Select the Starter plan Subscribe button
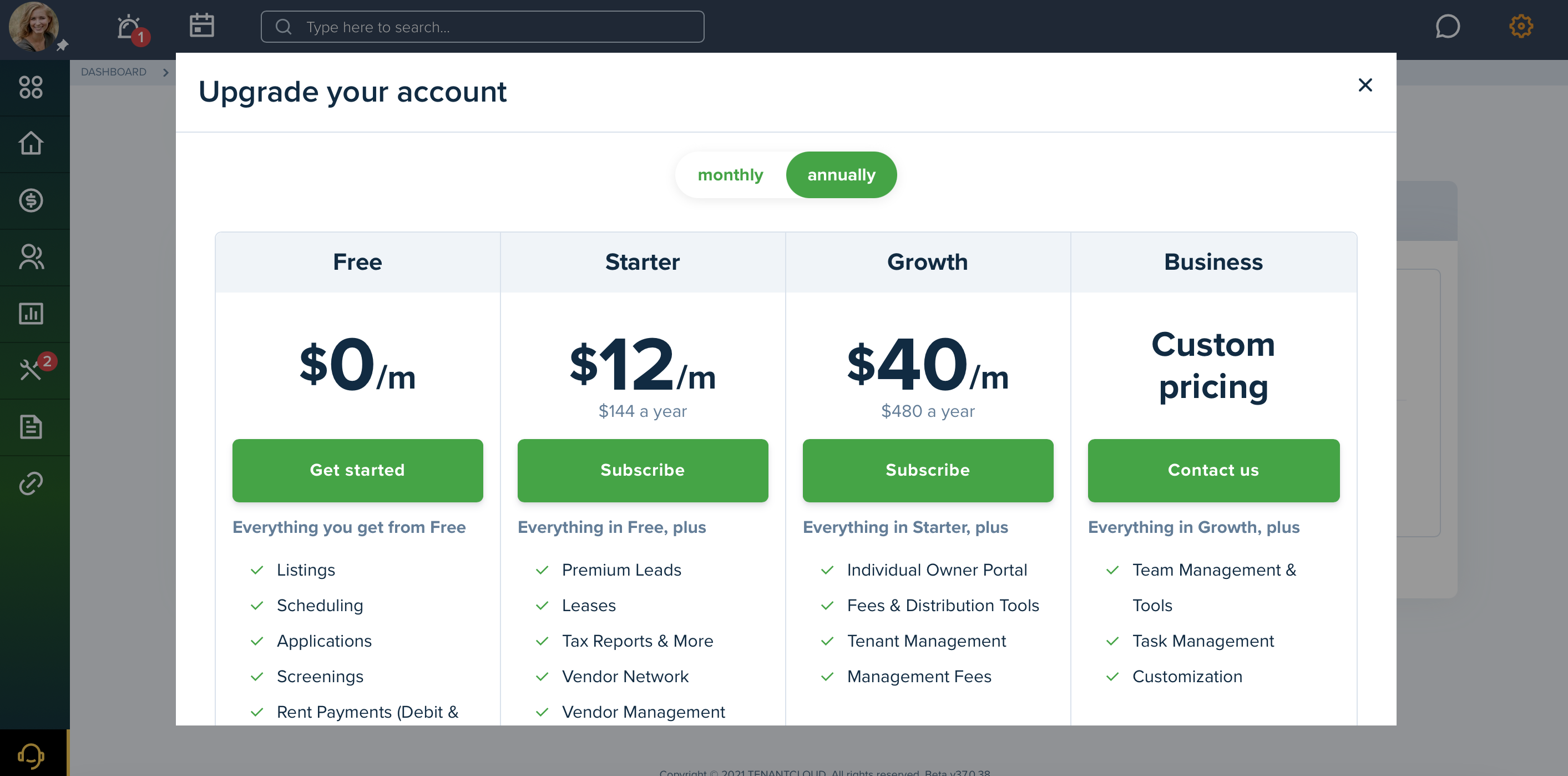Viewport: 1568px width, 776px height. pyautogui.click(x=642, y=469)
